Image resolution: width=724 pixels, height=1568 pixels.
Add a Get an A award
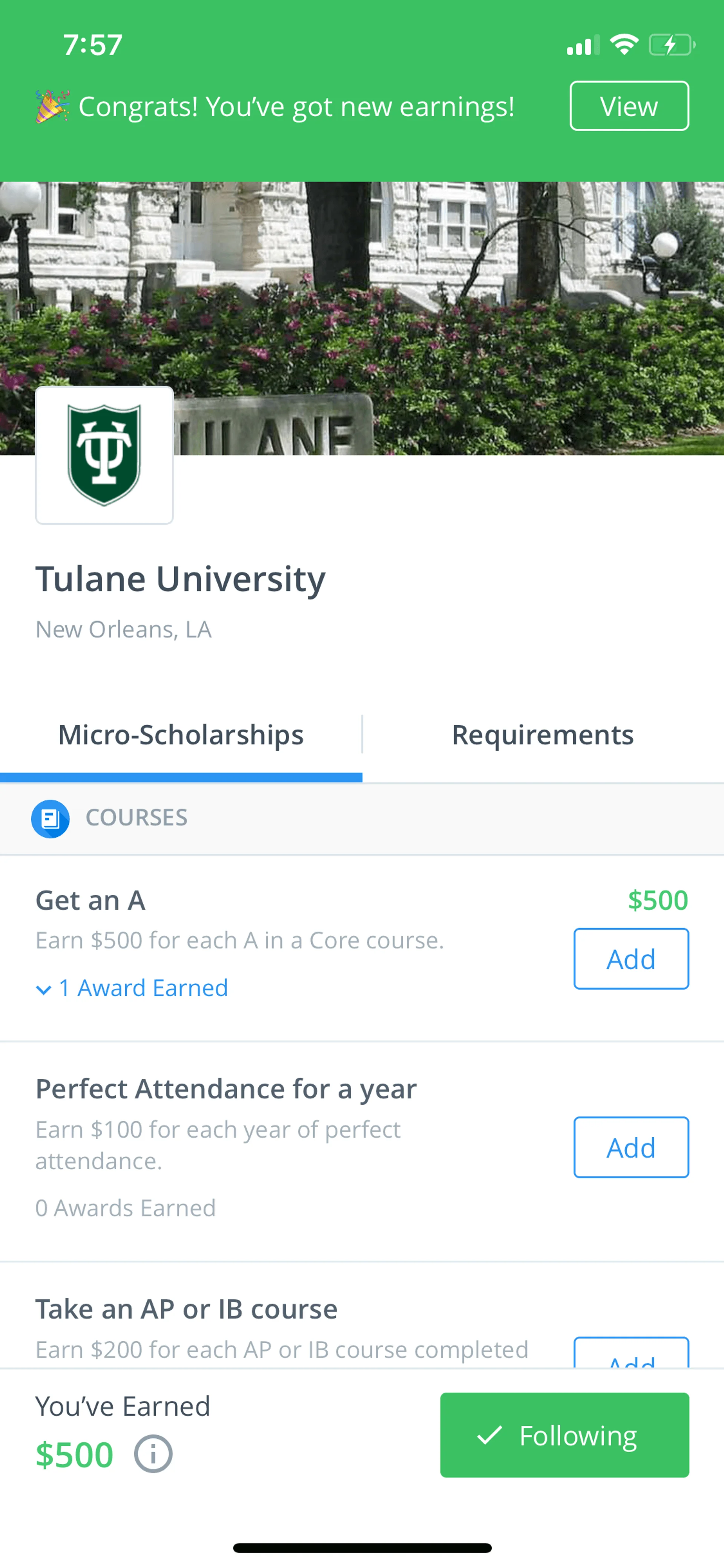pyautogui.click(x=630, y=959)
